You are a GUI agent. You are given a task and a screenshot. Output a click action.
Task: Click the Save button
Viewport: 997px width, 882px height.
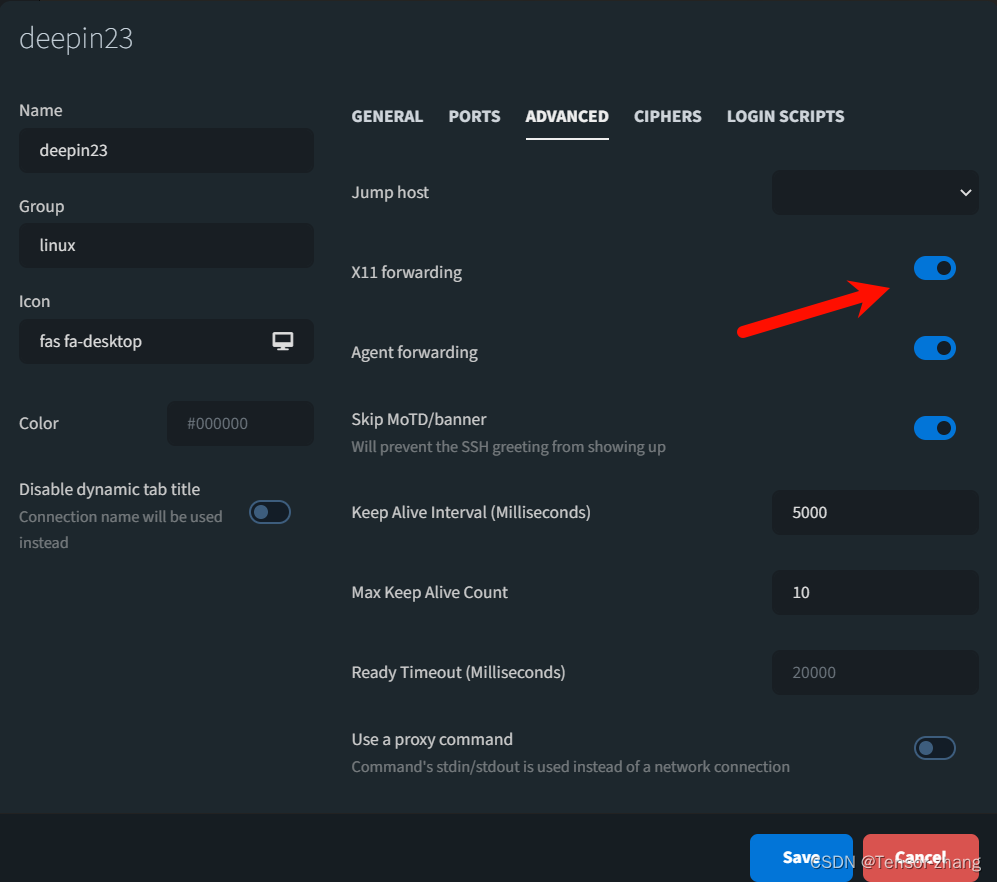coord(801,857)
